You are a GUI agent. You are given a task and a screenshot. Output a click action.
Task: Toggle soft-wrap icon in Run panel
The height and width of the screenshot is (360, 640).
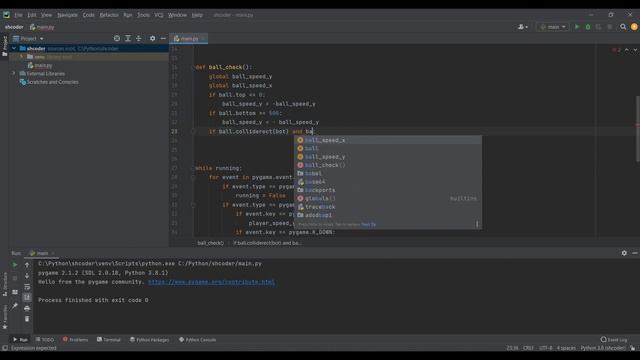(x=27, y=287)
